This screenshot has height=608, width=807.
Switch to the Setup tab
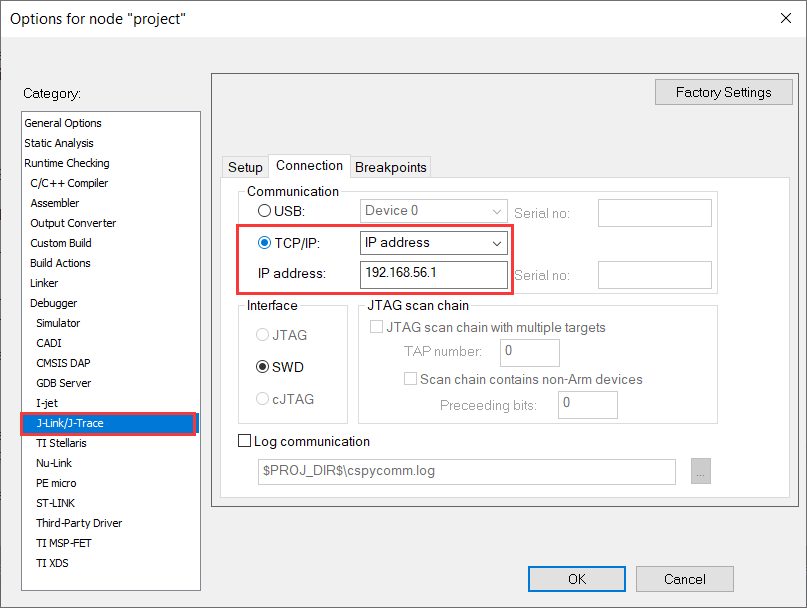[x=245, y=167]
